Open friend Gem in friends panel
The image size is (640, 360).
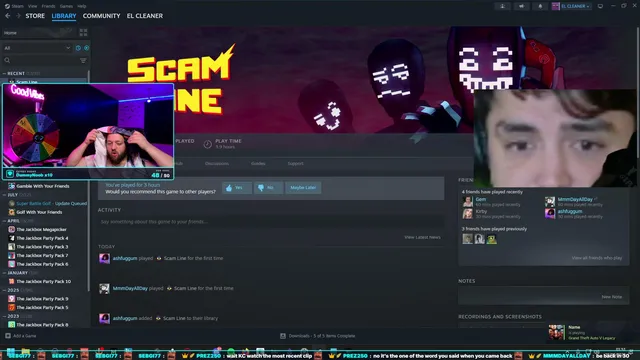click(481, 200)
